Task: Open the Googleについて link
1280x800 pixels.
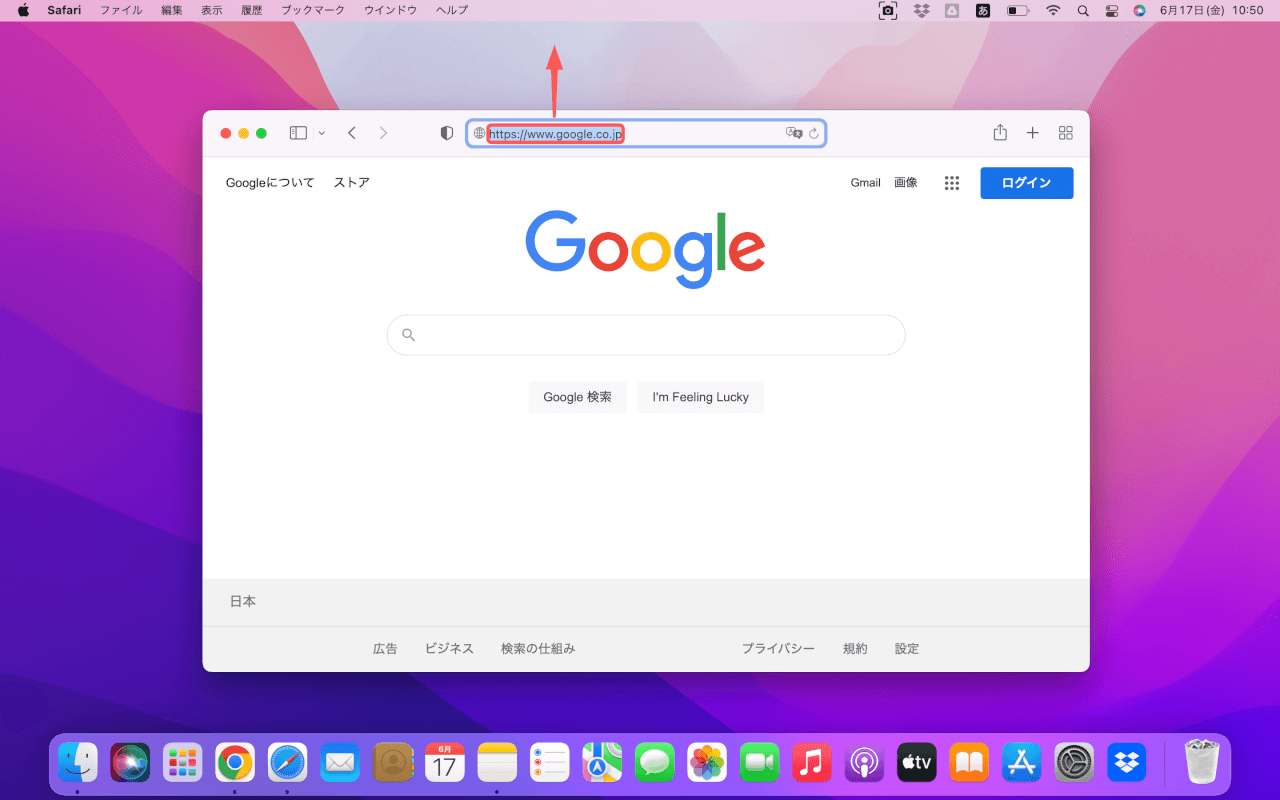Action: point(270,183)
